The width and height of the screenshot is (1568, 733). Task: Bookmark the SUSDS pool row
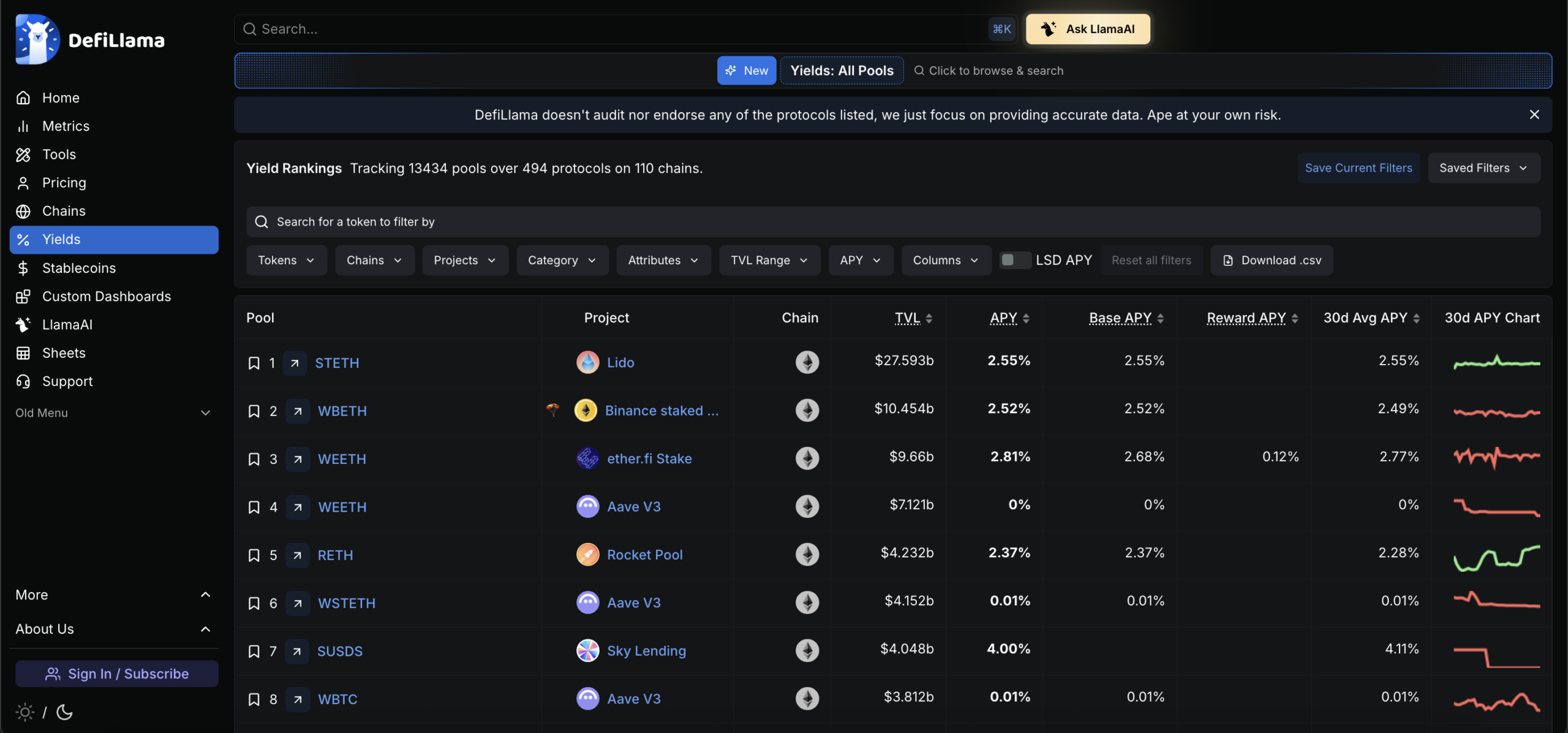[x=254, y=651]
